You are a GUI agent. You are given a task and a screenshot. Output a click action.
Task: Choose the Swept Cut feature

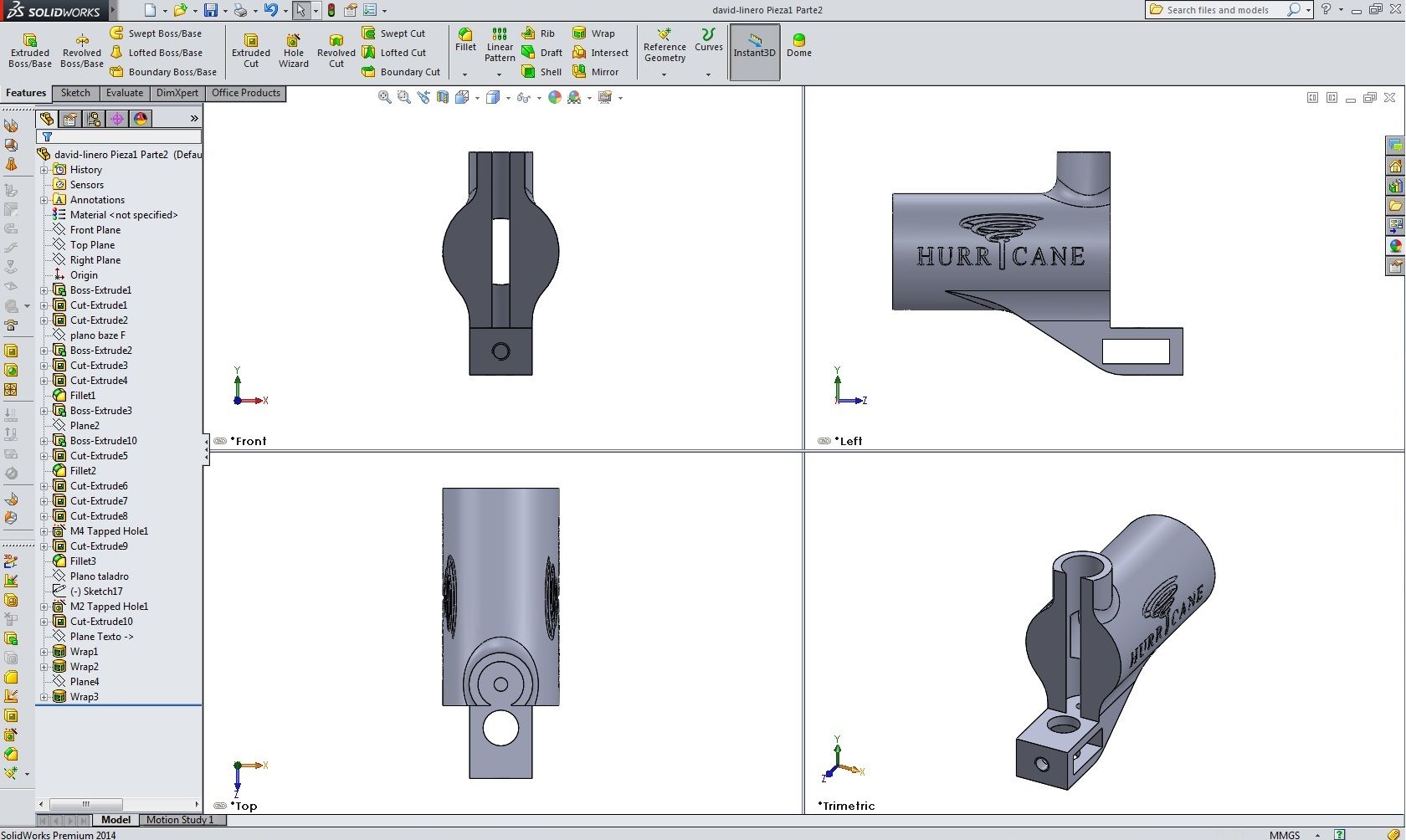(x=393, y=33)
